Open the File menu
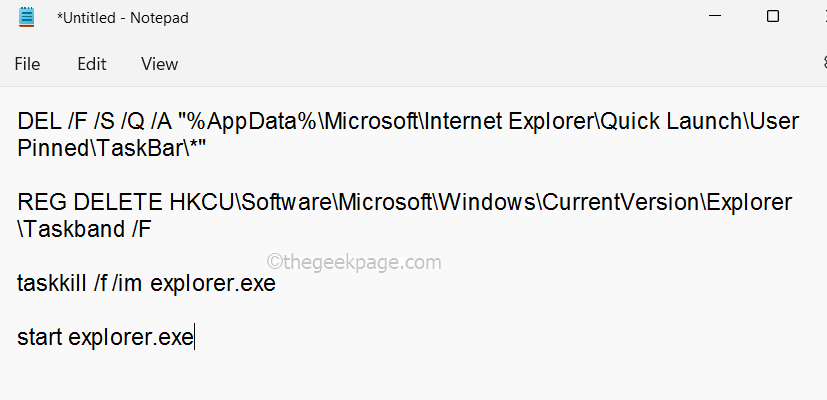The height and width of the screenshot is (400, 827). click(27, 64)
